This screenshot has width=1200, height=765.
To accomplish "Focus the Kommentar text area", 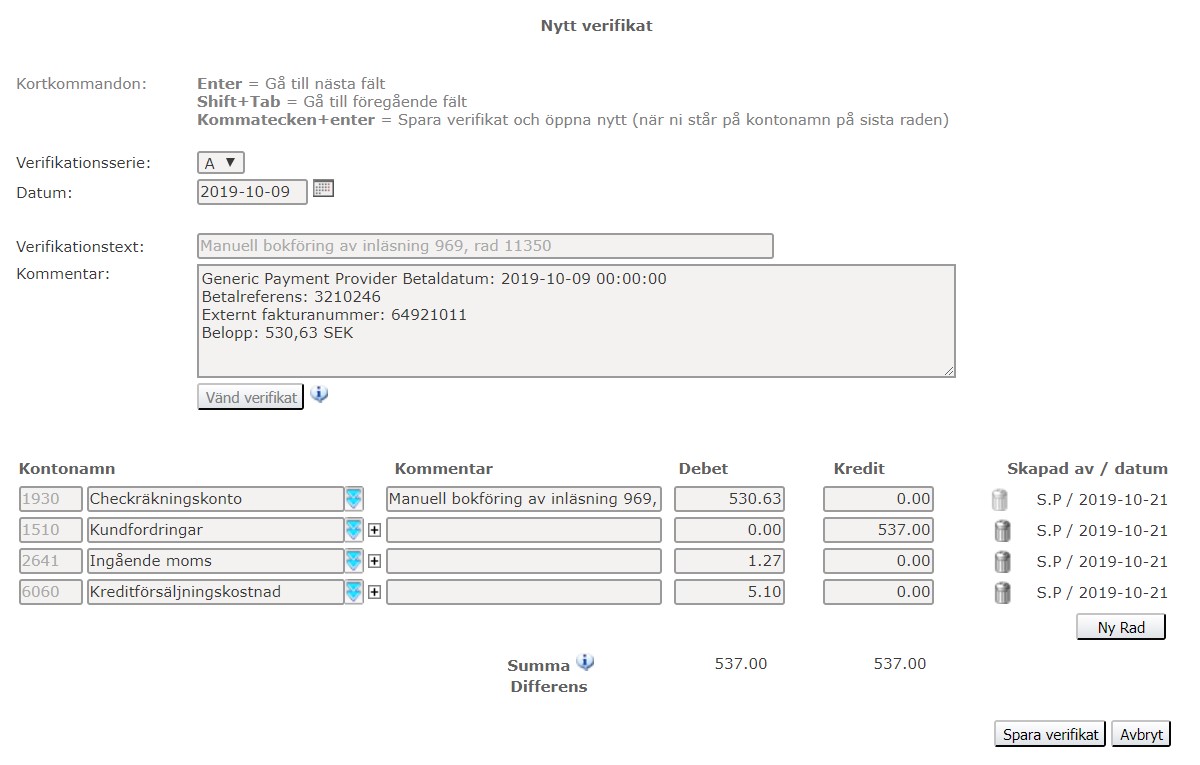I will [575, 321].
